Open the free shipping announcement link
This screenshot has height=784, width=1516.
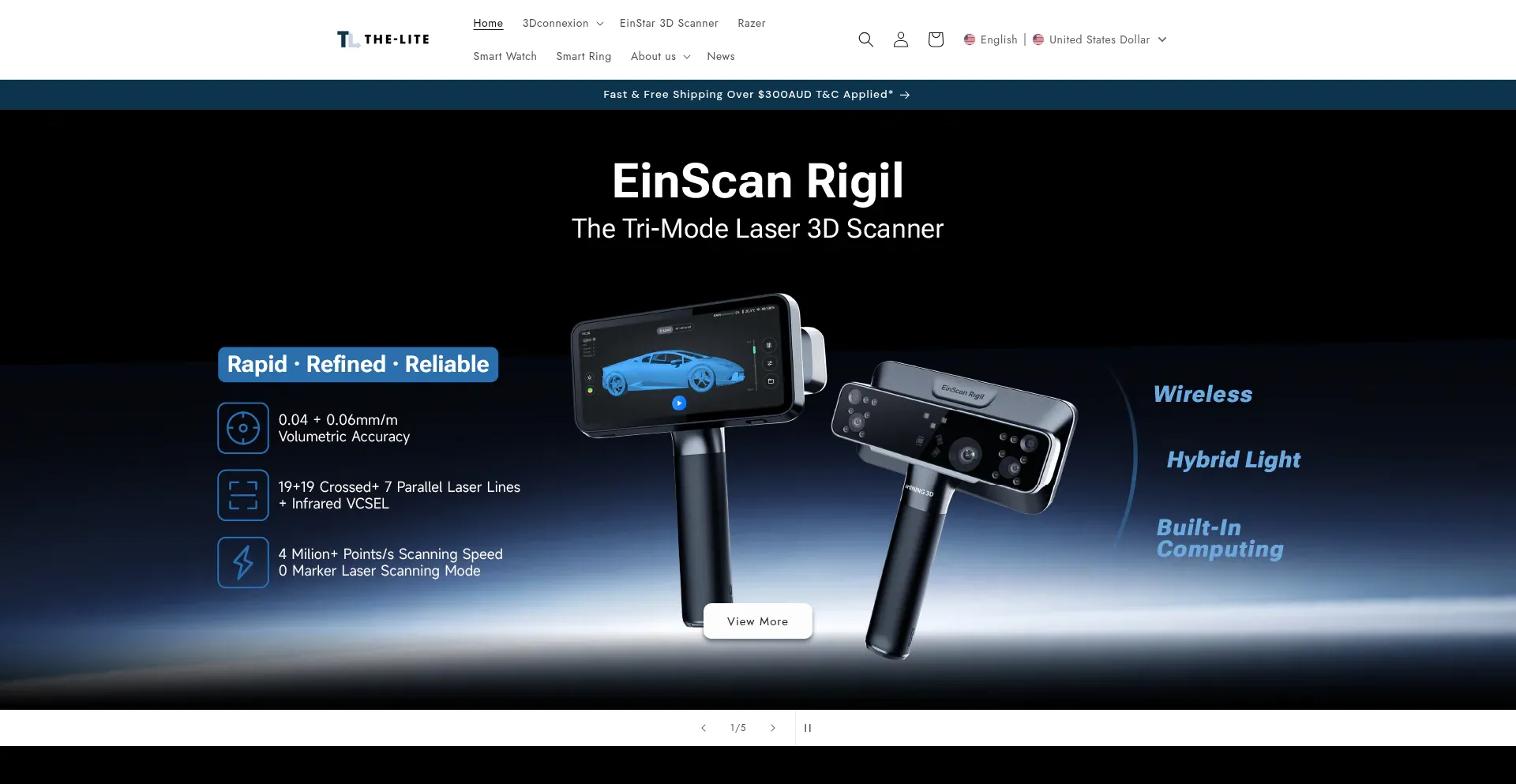[757, 95]
